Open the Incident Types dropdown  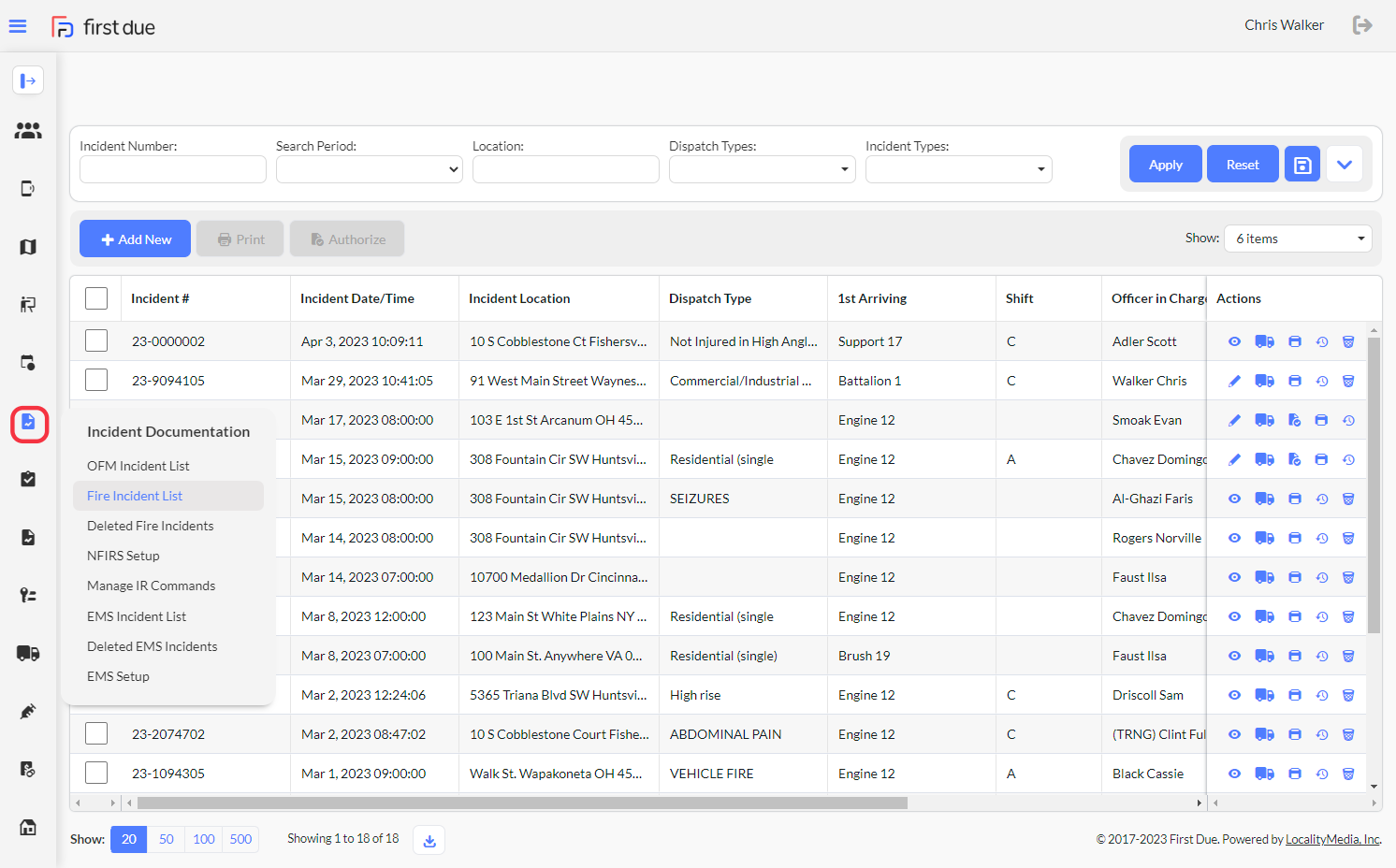[x=959, y=169]
